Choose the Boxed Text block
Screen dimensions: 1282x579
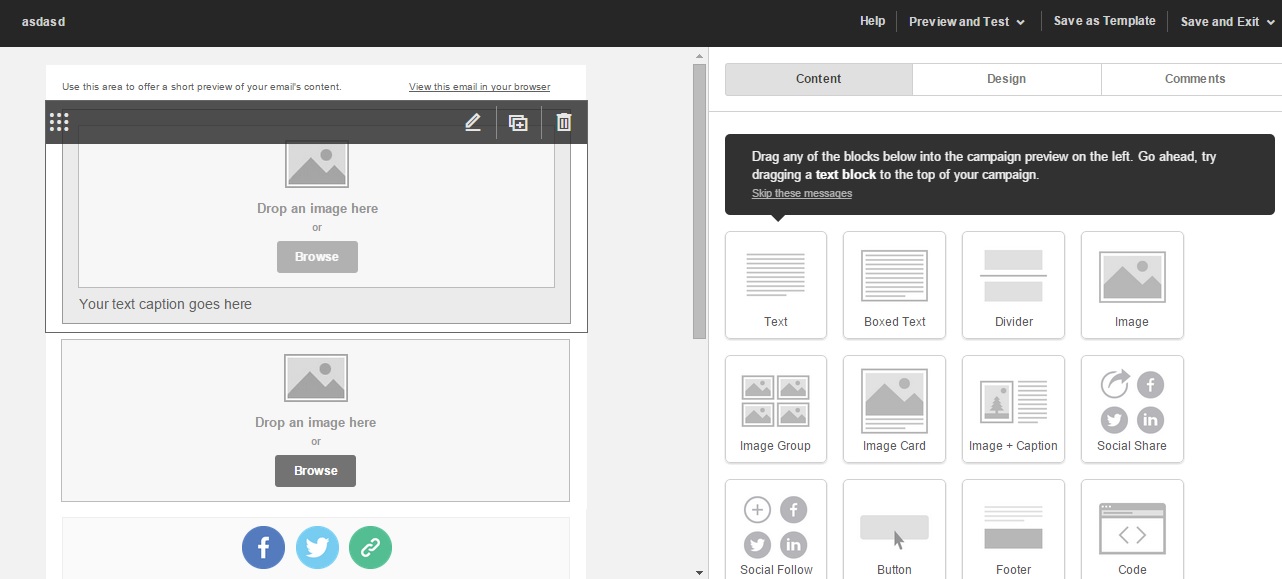click(x=894, y=285)
